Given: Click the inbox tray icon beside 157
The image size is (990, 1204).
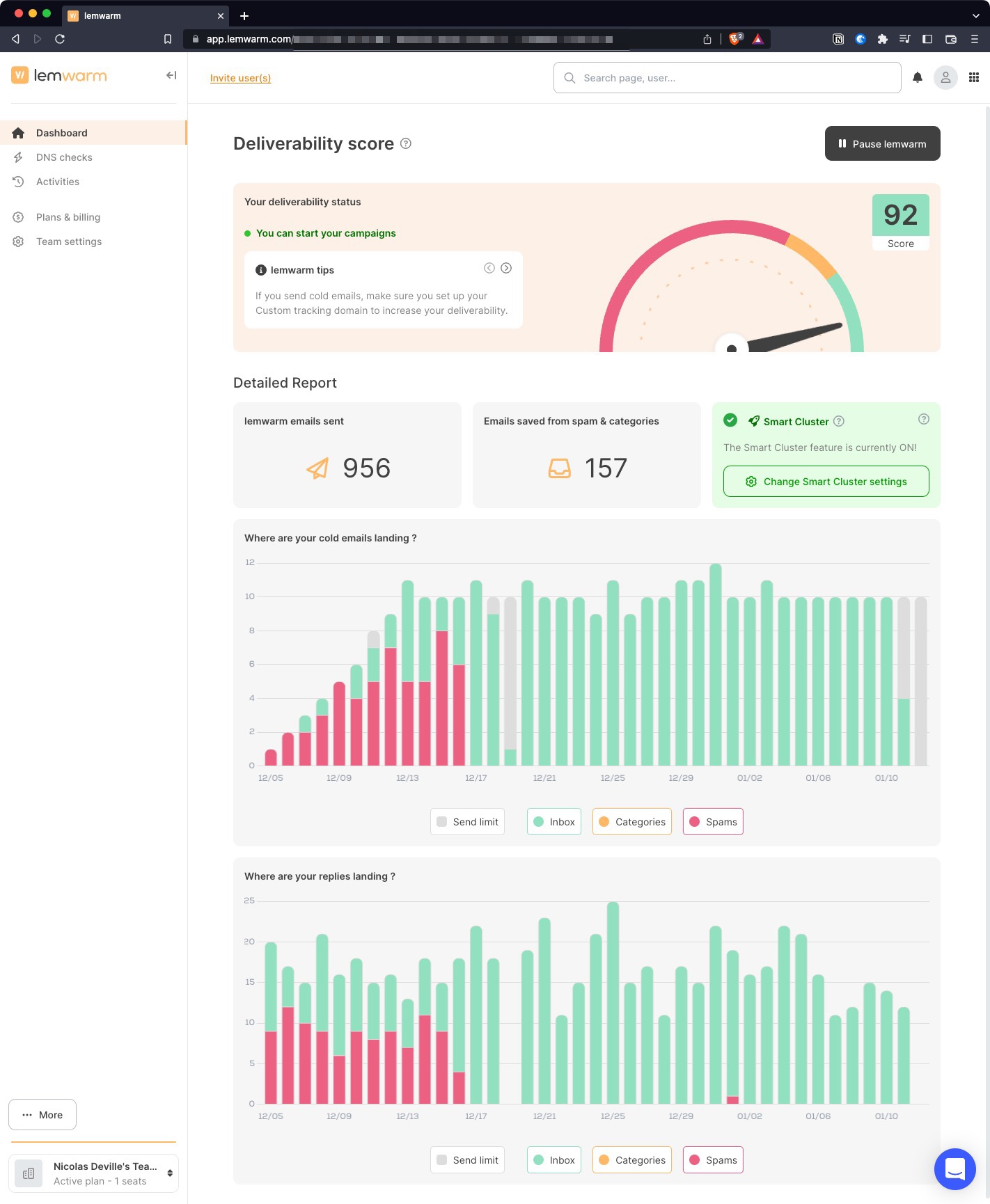Looking at the screenshot, I should point(560,468).
